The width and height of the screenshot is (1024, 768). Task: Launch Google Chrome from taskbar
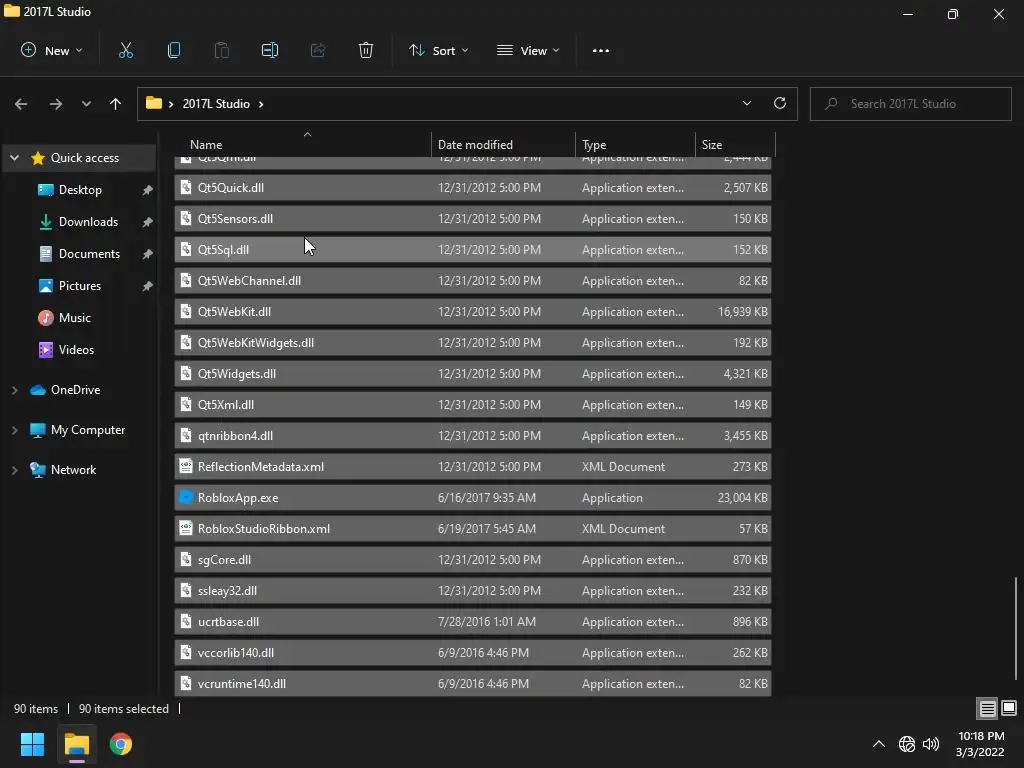tap(120, 744)
